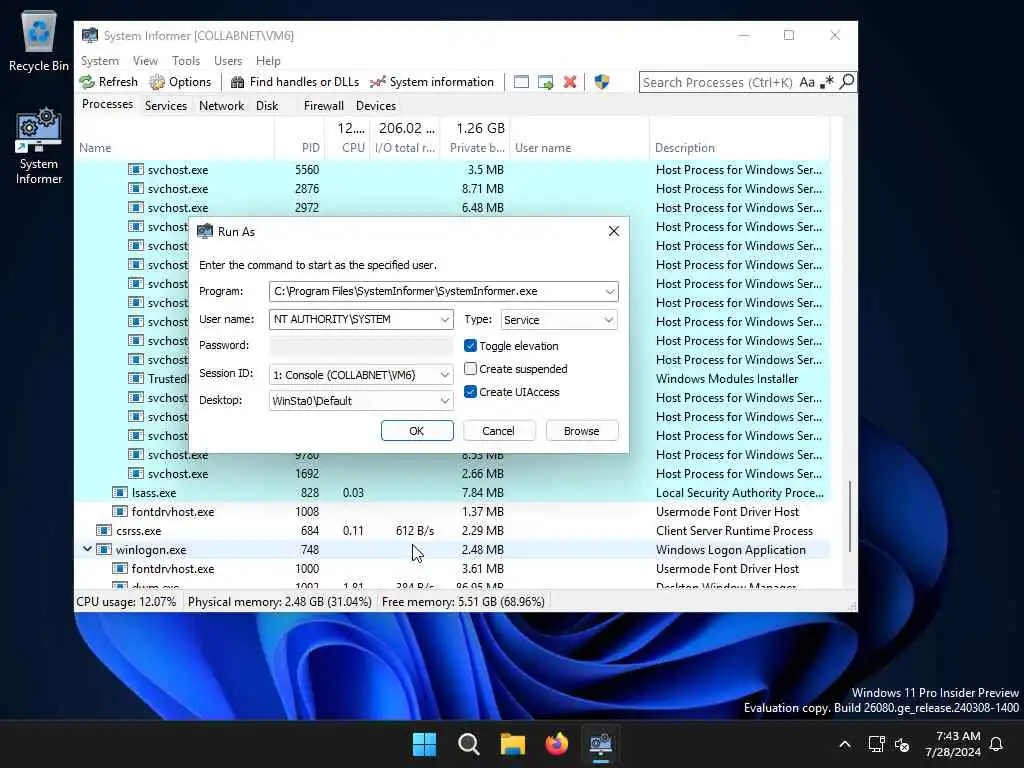The image size is (1024, 768).
Task: Open Firefox from taskbar
Action: pos(556,743)
